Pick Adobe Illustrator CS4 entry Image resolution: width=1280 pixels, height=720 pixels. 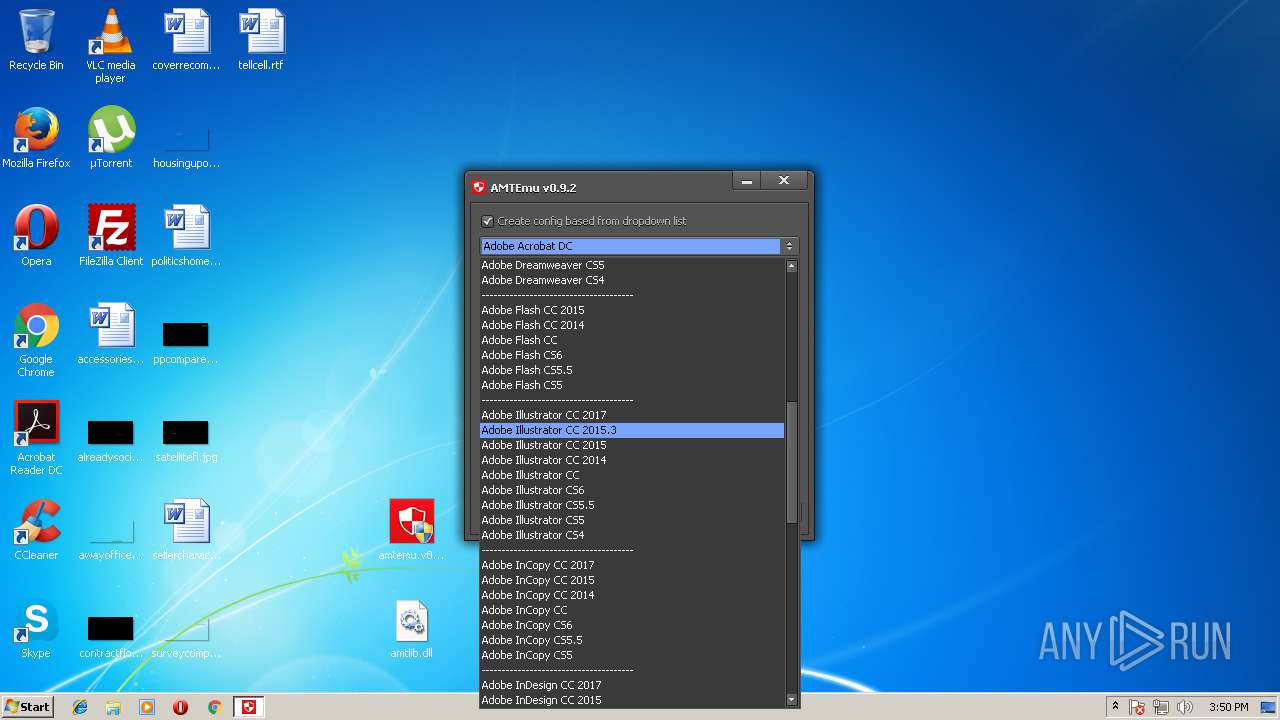[632, 535]
